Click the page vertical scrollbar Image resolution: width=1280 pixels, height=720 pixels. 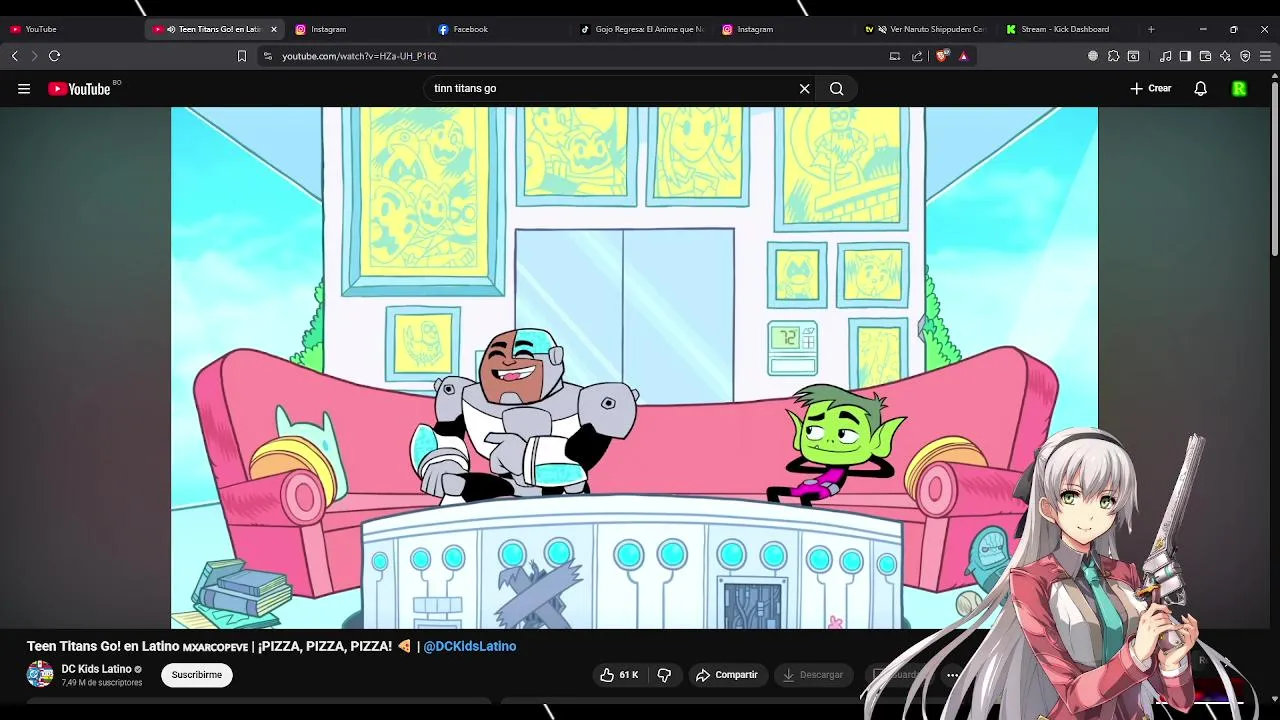[1274, 170]
